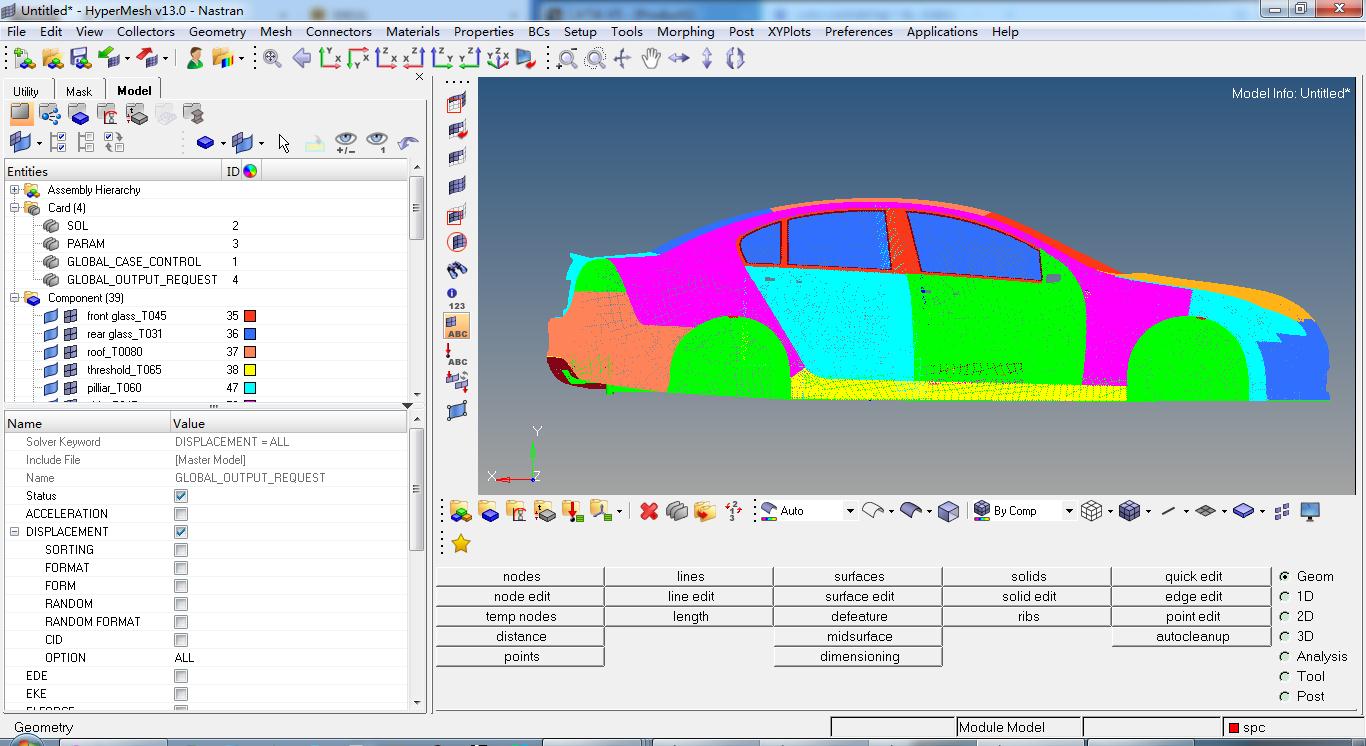Open the Morphing menu
The width and height of the screenshot is (1366, 746).
685,31
